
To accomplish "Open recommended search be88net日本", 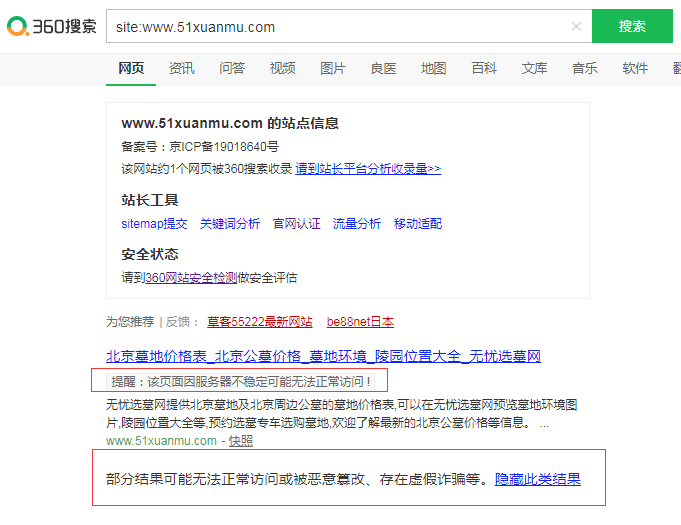I will pyautogui.click(x=360, y=322).
